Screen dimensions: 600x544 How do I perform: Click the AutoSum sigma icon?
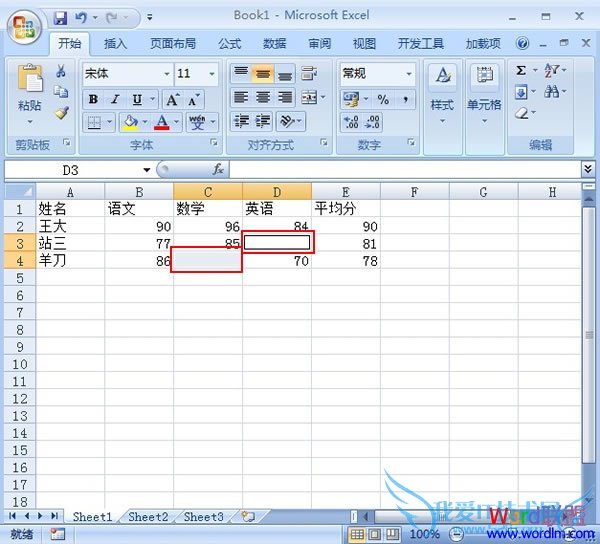coord(521,70)
